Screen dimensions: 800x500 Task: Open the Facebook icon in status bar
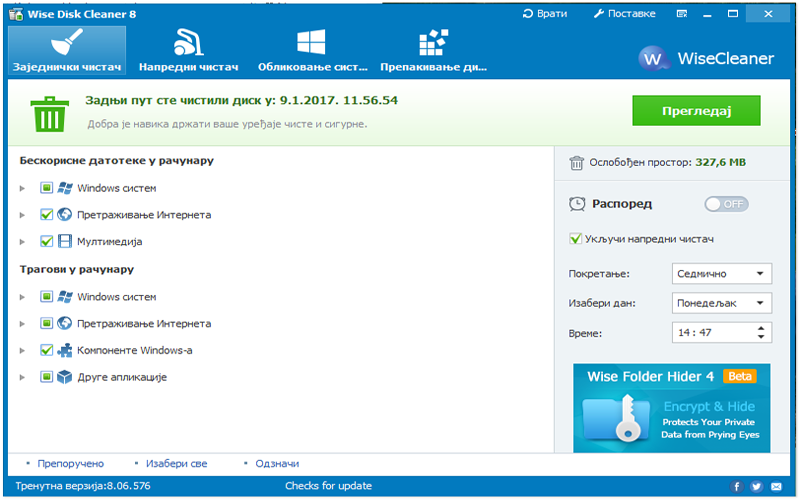[737, 486]
